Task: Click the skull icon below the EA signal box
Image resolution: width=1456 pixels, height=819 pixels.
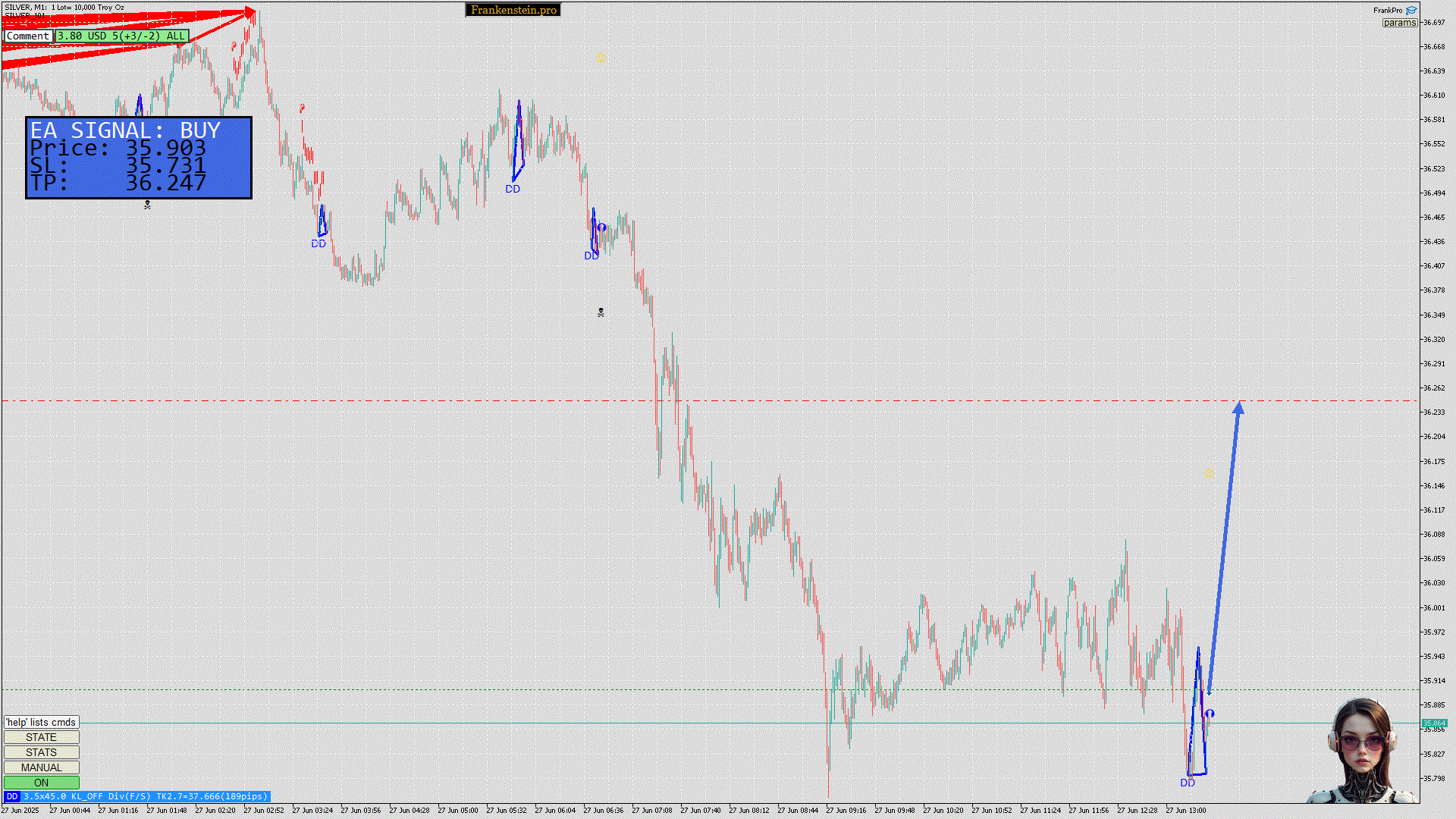Action: (147, 205)
